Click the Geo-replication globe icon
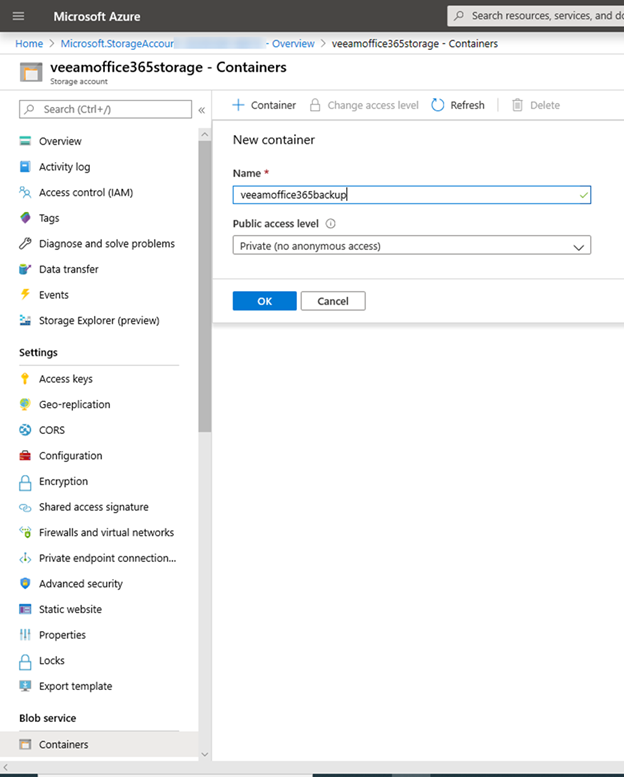This screenshot has width=624, height=777. (x=25, y=404)
